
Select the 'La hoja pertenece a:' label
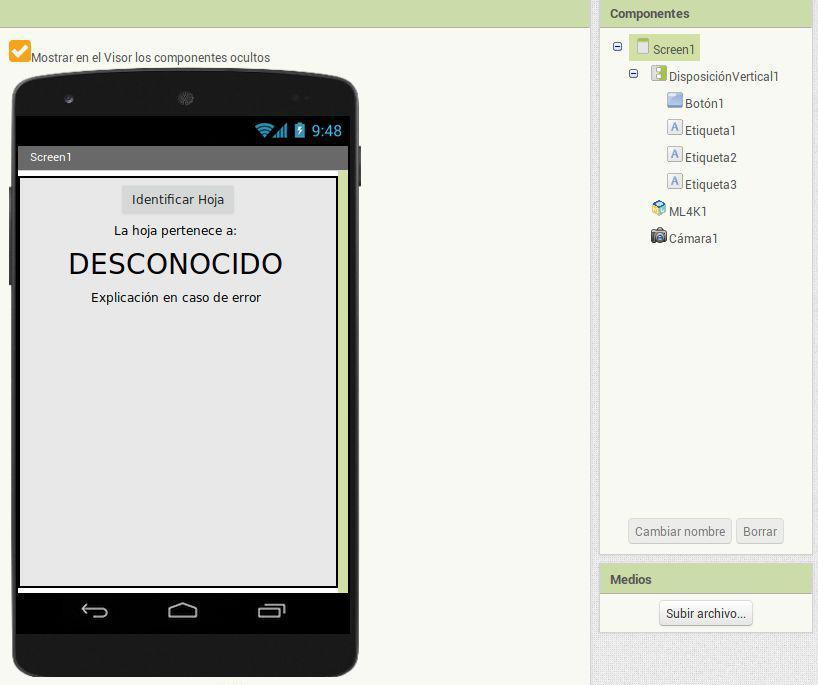point(175,231)
